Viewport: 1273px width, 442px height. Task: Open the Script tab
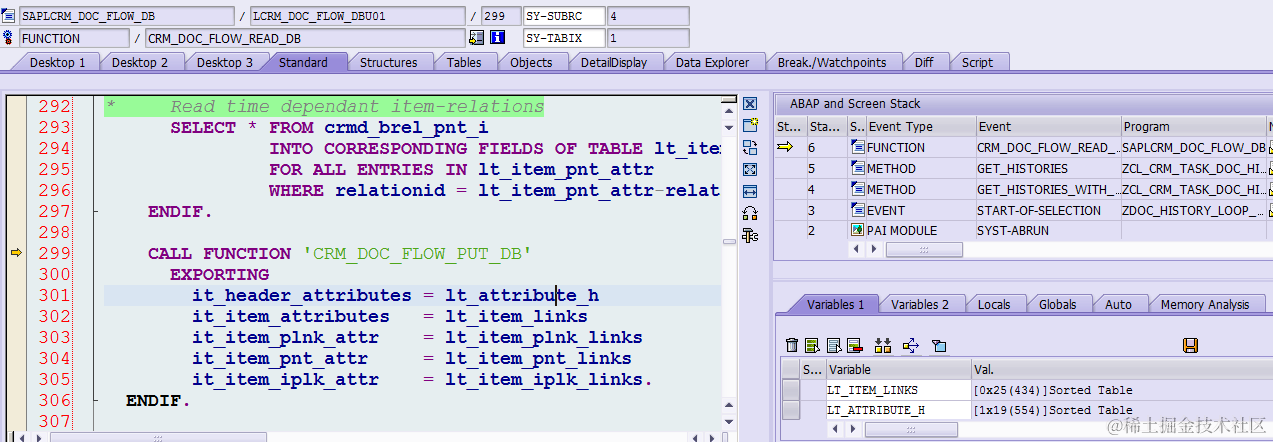[977, 62]
